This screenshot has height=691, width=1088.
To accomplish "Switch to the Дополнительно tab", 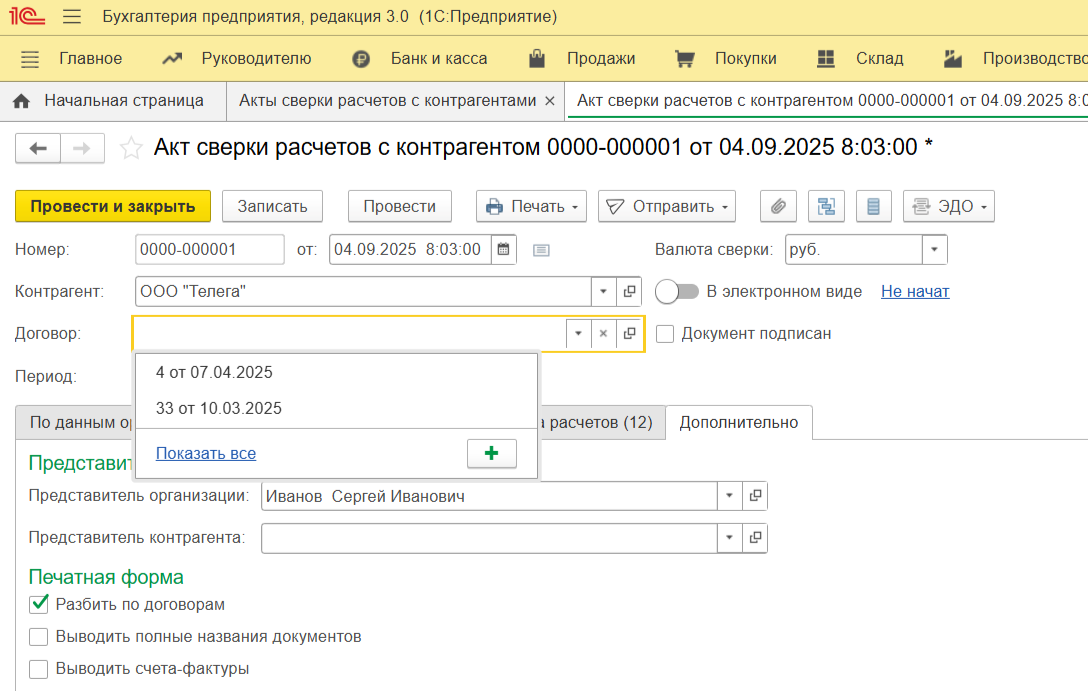I will (x=738, y=422).
